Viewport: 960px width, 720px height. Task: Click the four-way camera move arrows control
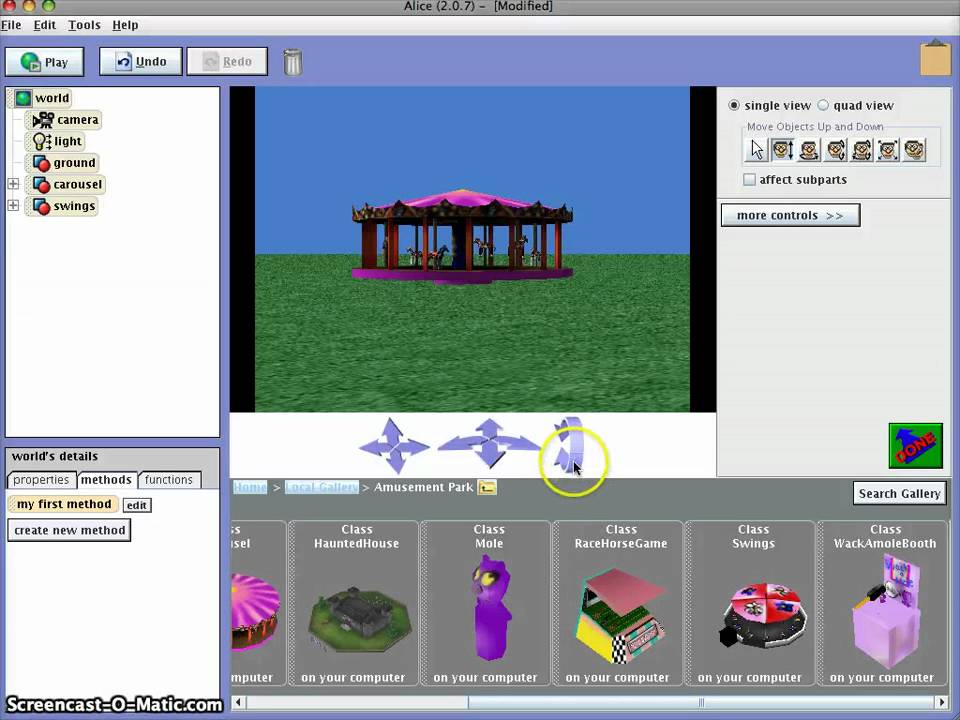click(x=393, y=446)
